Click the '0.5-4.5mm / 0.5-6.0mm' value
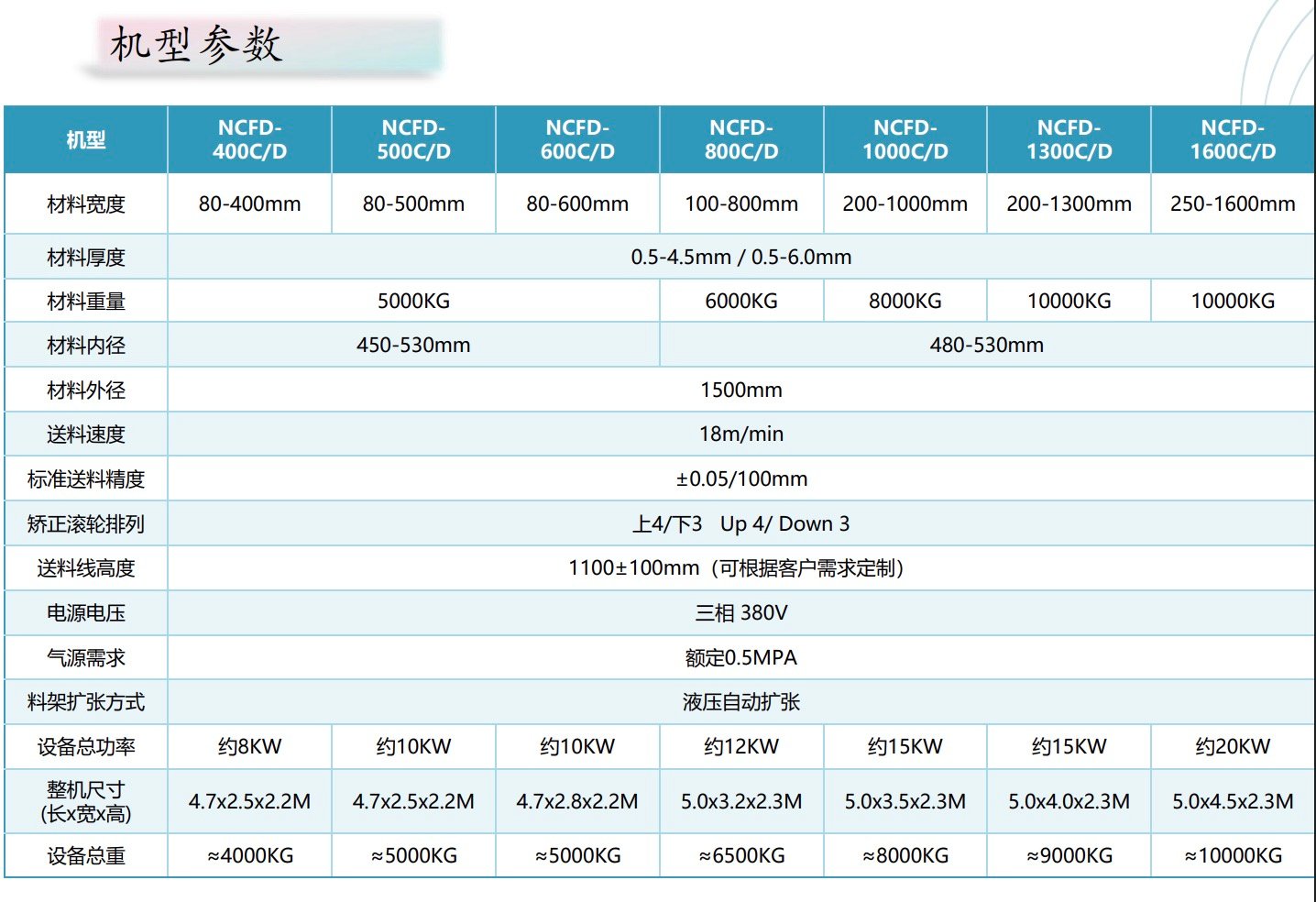1316x902 pixels. (741, 257)
